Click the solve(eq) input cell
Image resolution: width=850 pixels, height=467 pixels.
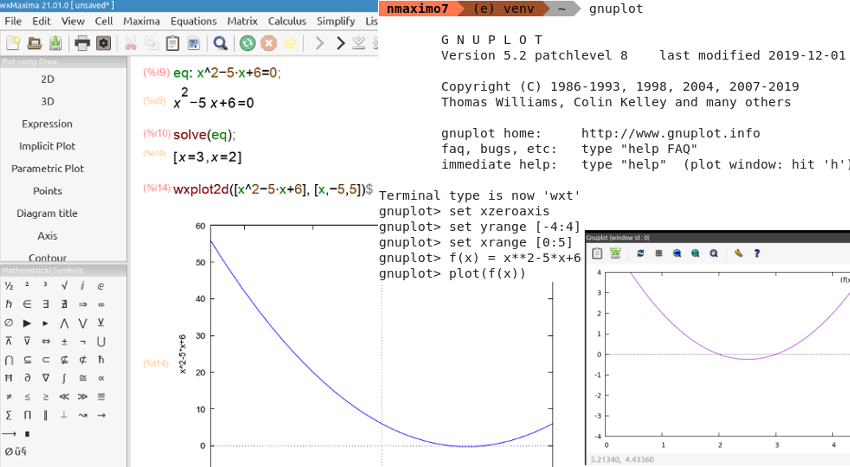pos(204,135)
